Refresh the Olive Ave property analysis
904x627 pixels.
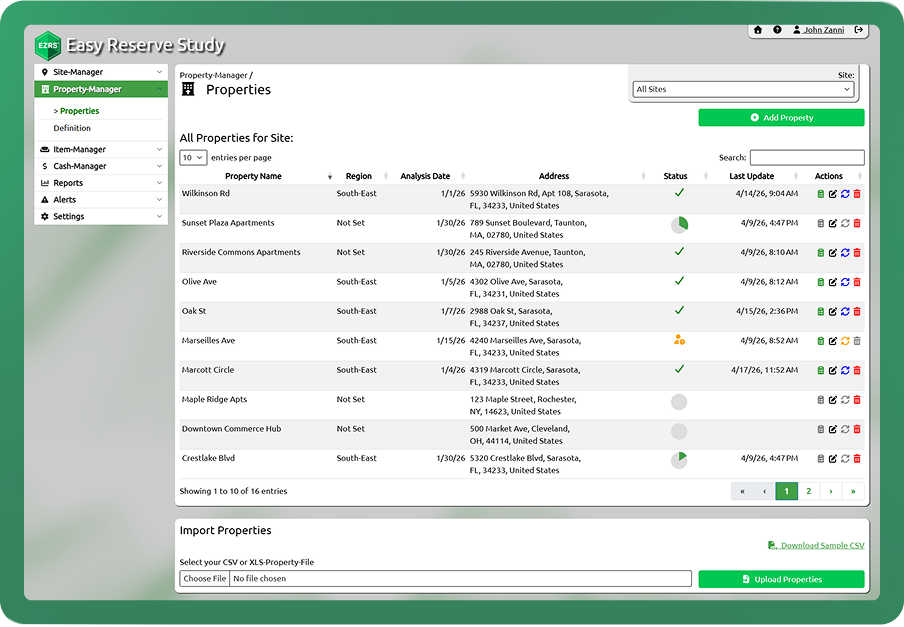tap(845, 282)
